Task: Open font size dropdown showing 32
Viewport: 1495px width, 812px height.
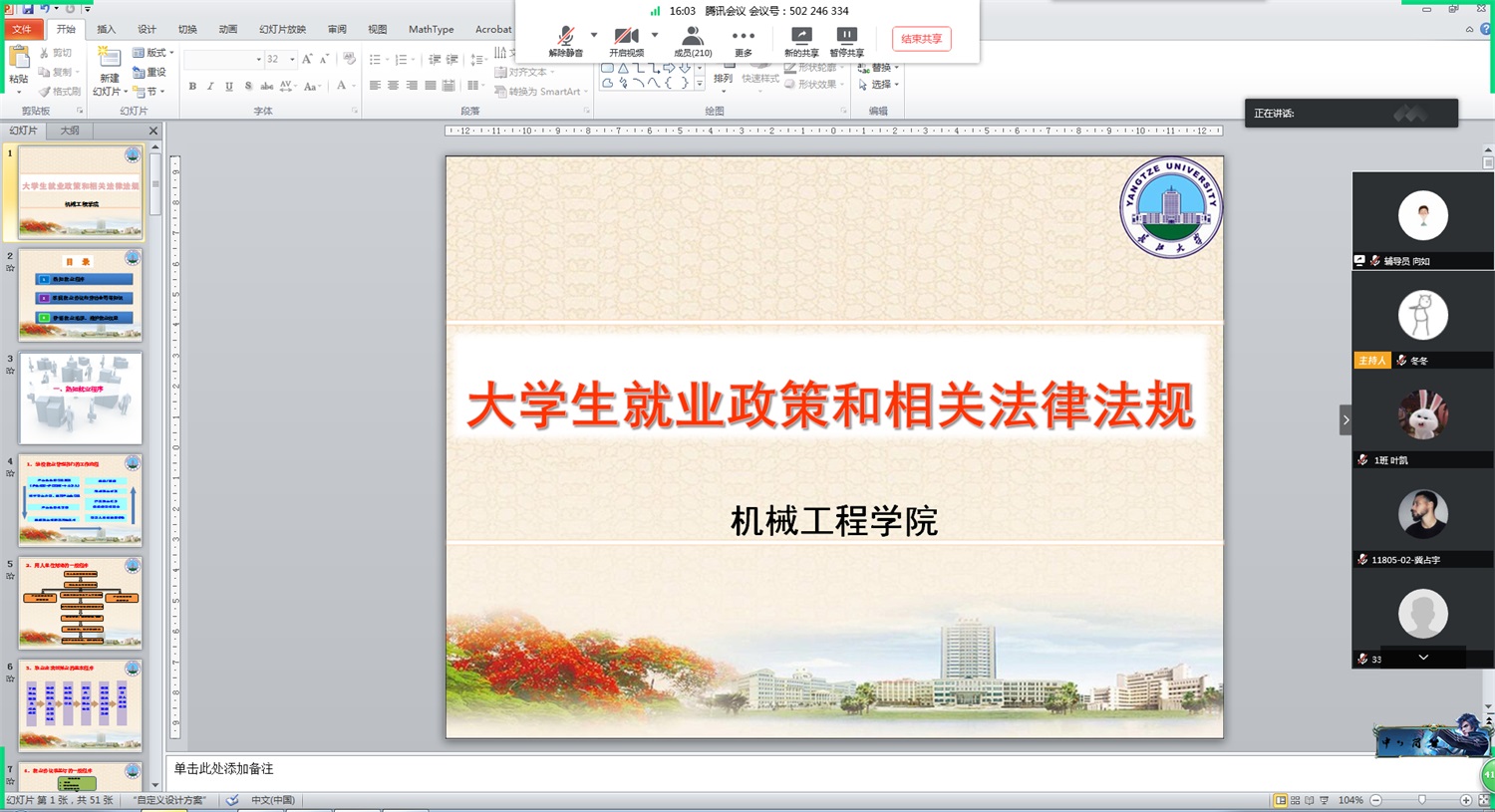Action: point(292,60)
